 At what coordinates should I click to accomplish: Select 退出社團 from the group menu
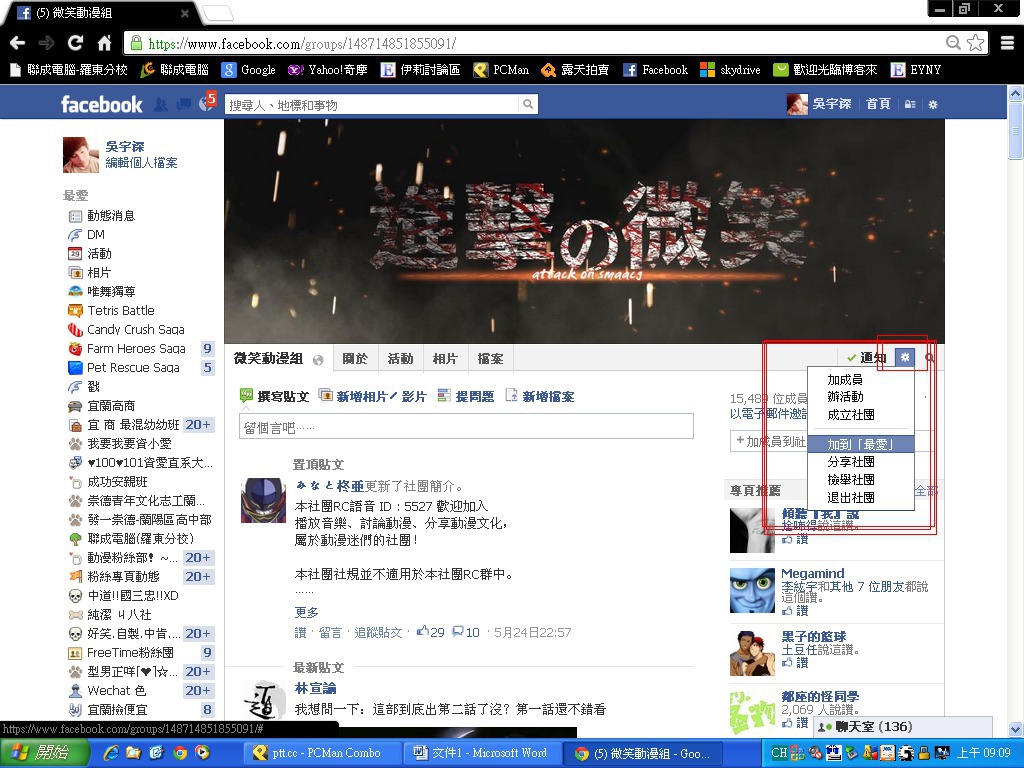tap(861, 497)
